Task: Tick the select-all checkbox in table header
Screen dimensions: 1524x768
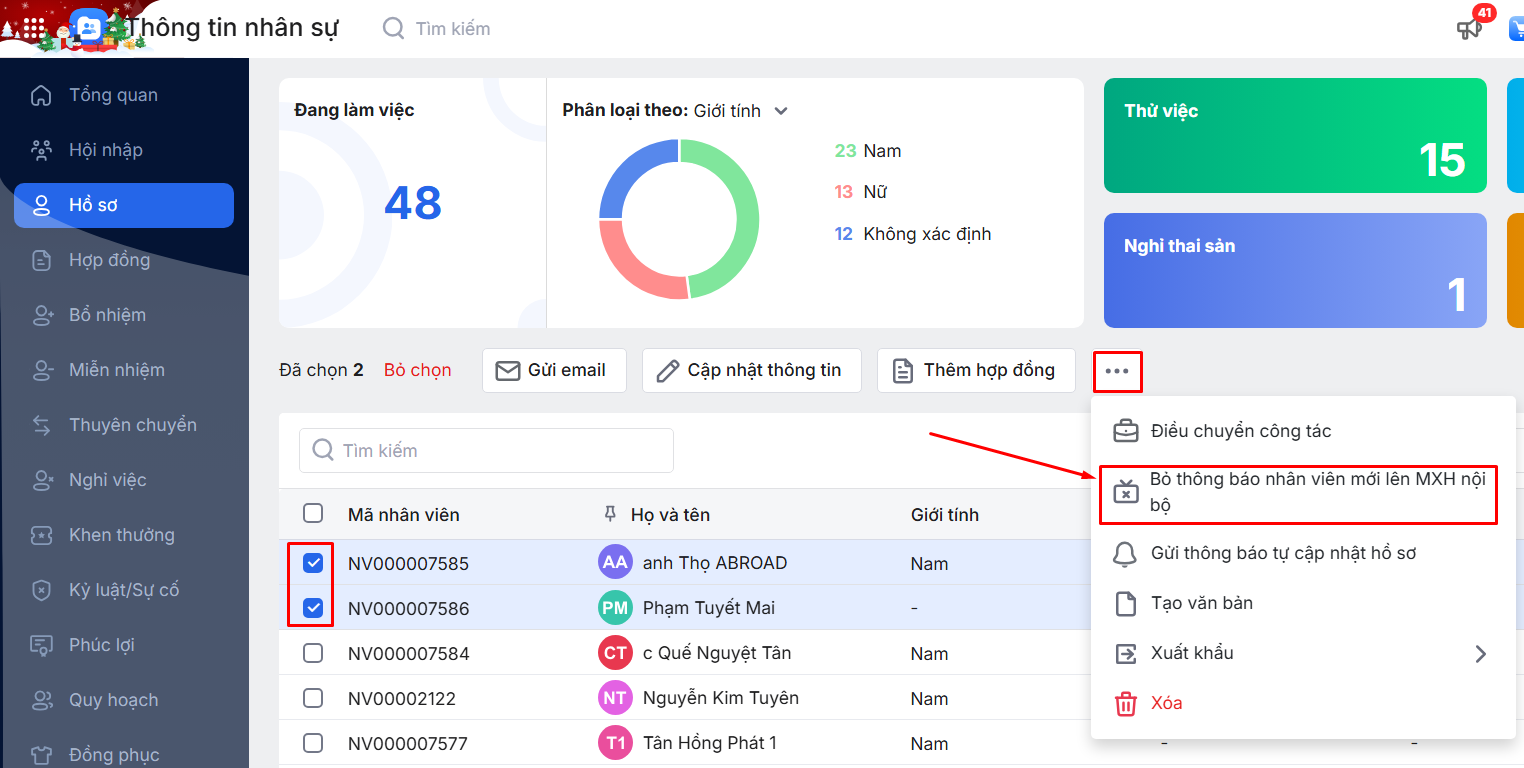Action: coord(313,514)
